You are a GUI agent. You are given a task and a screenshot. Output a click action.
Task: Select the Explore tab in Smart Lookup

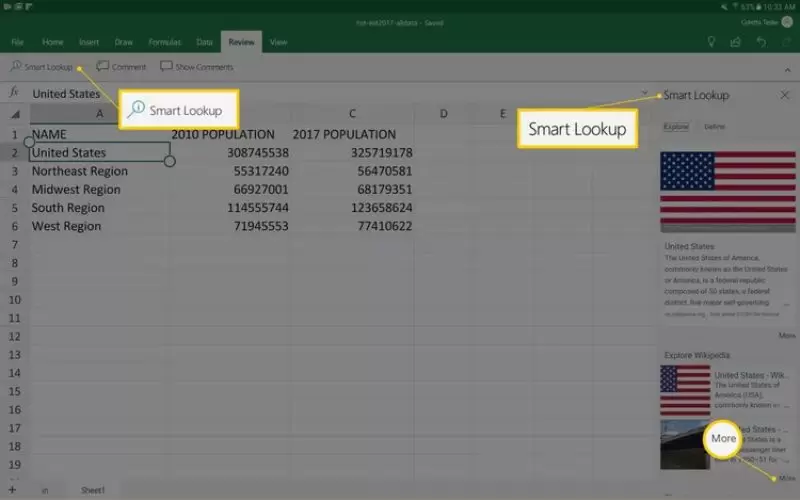point(676,127)
